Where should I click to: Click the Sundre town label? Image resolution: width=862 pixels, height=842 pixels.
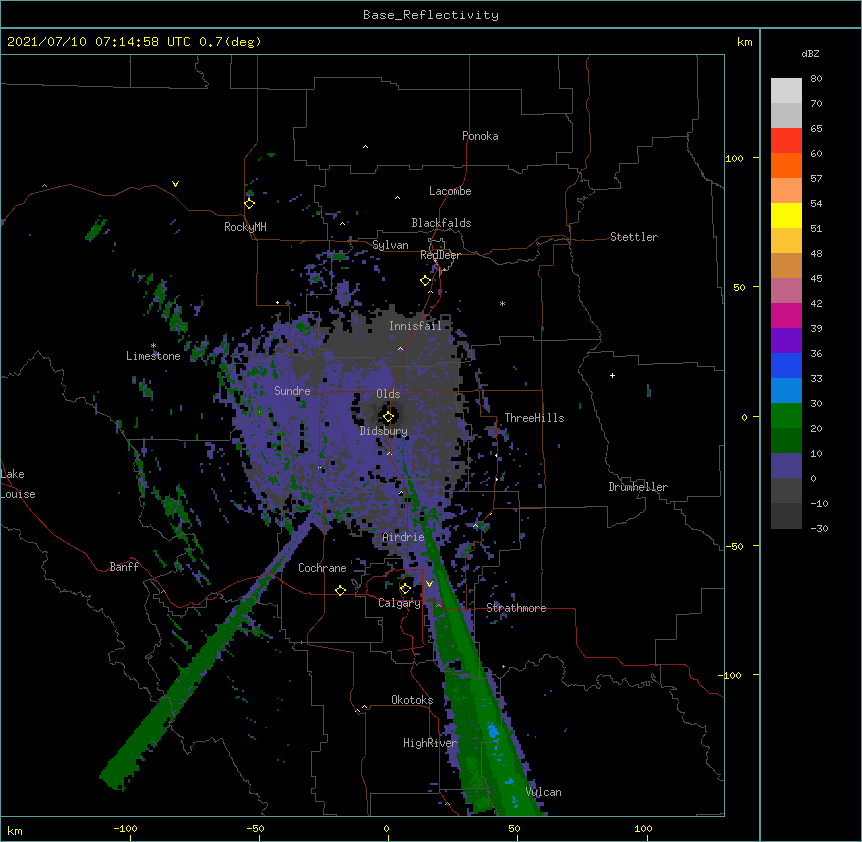point(292,391)
